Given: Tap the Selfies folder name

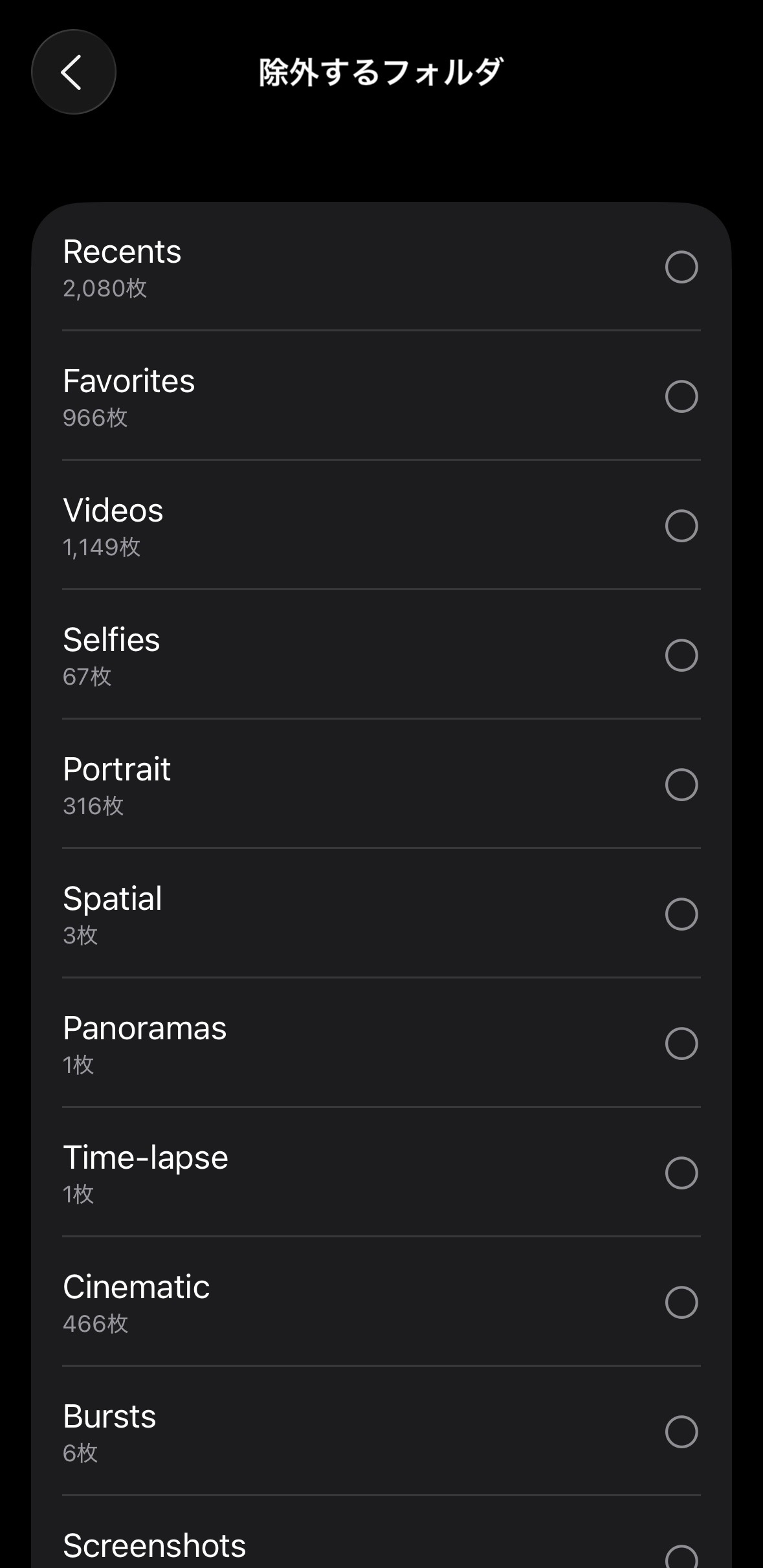Looking at the screenshot, I should [111, 640].
